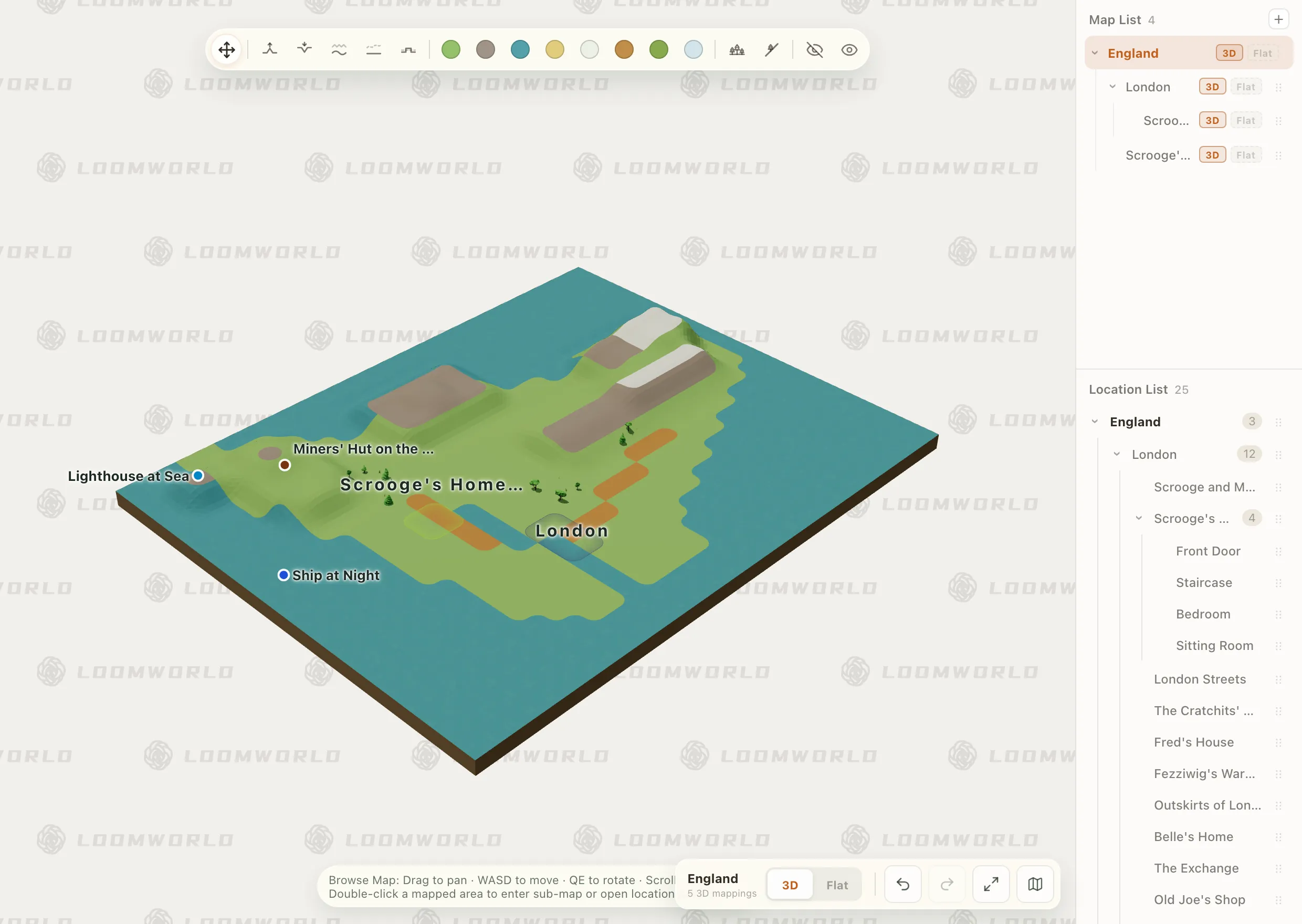Select Staircase location

(1204, 583)
